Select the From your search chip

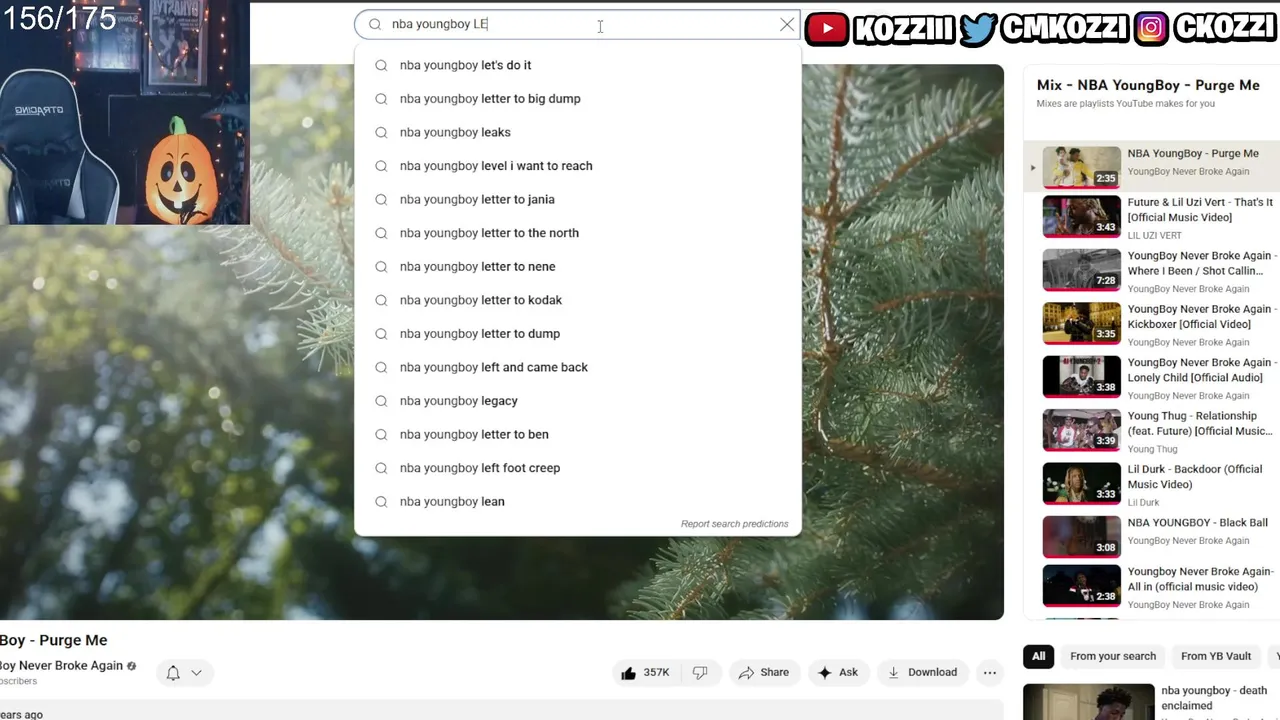(1113, 656)
